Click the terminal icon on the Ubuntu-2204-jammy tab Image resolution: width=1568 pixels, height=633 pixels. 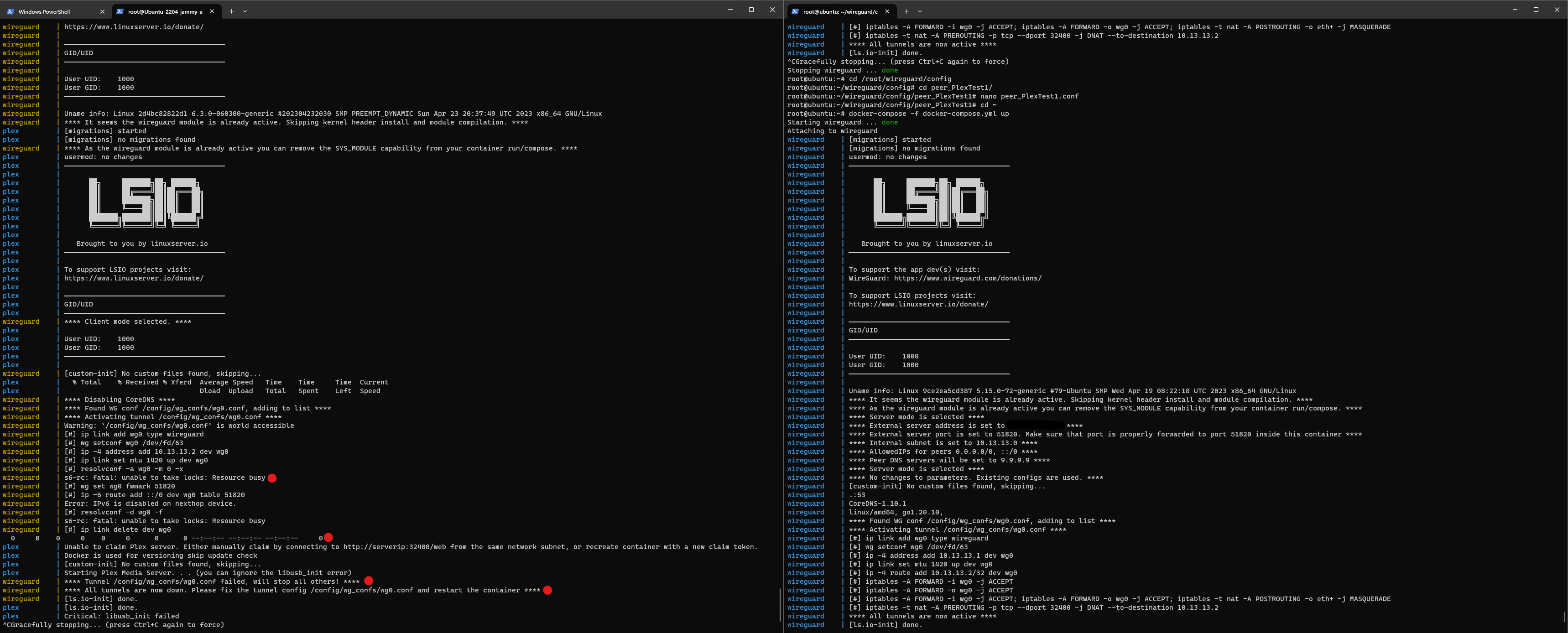pyautogui.click(x=120, y=11)
